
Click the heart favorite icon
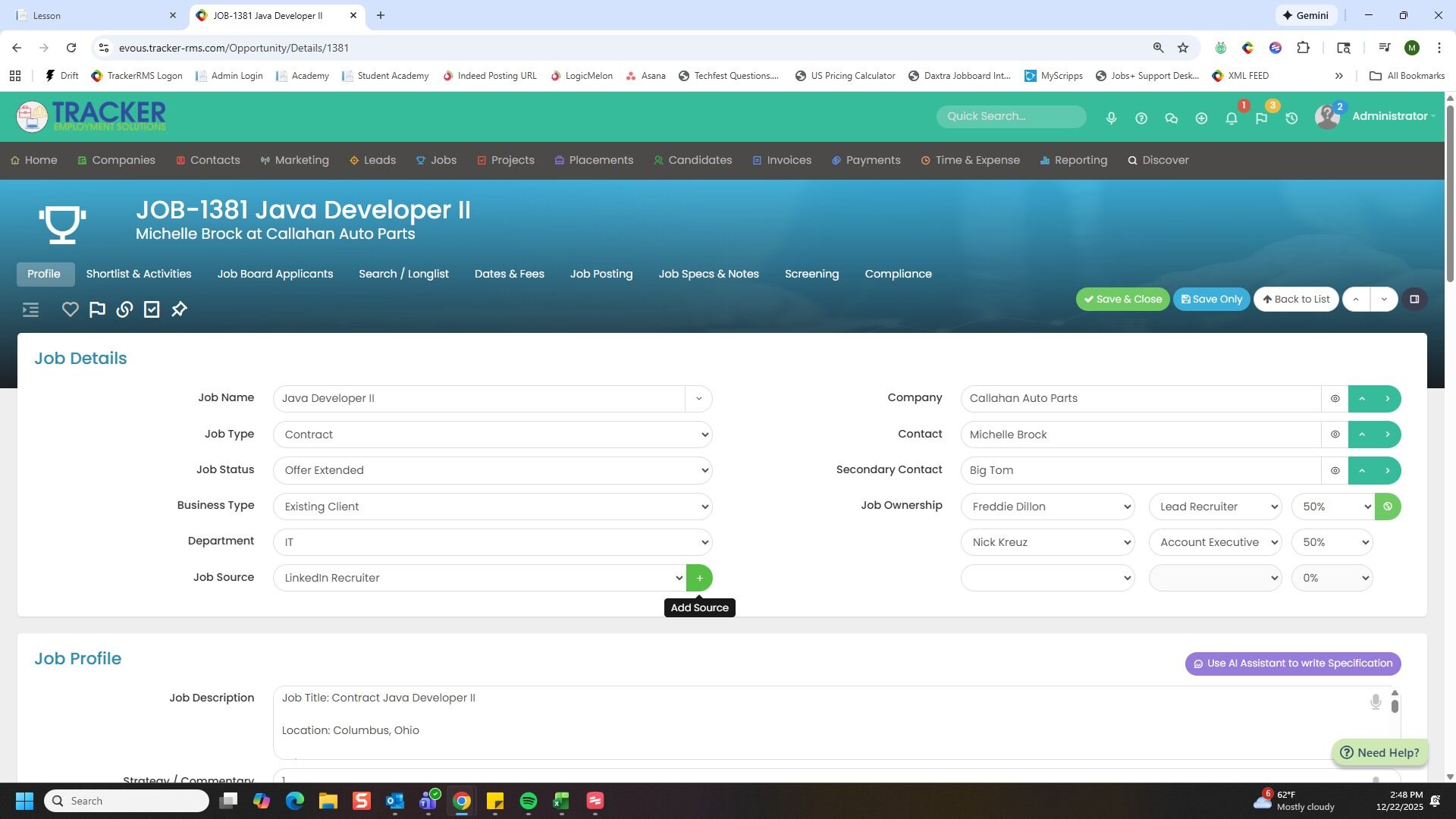point(71,309)
